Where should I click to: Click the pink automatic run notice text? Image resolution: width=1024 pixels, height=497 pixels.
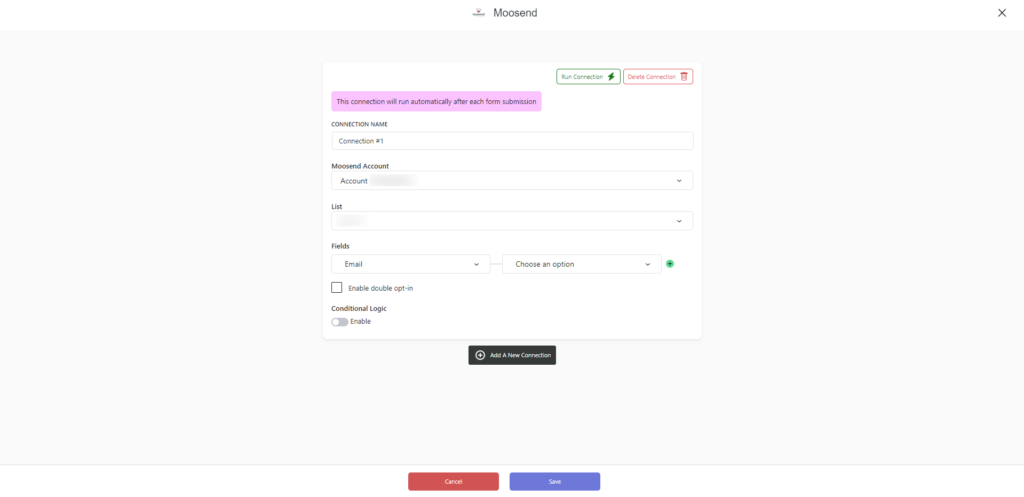(436, 101)
